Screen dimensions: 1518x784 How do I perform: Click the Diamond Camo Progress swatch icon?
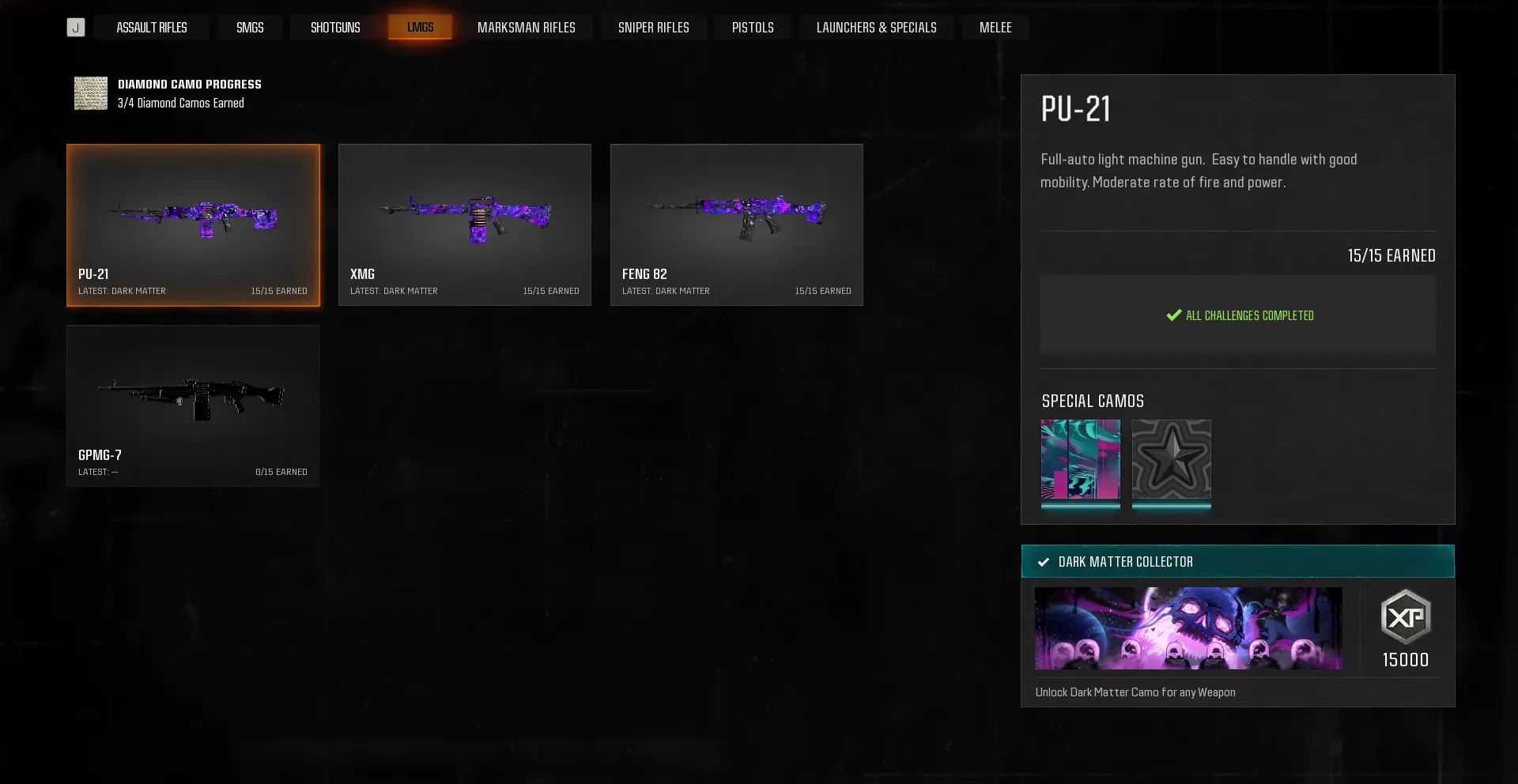[91, 93]
